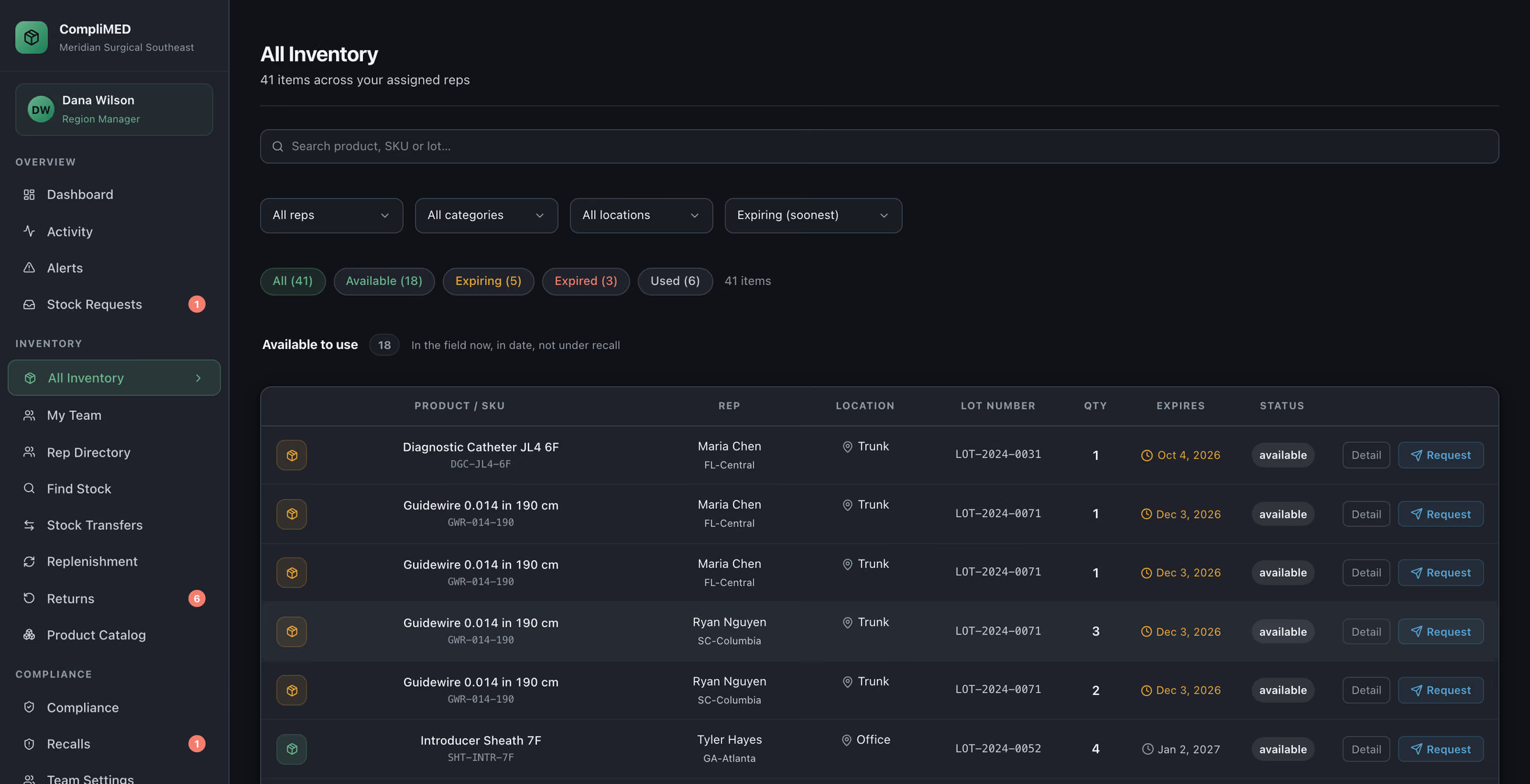1530x784 pixels.
Task: Go to the Compliance page
Action: 114,708
